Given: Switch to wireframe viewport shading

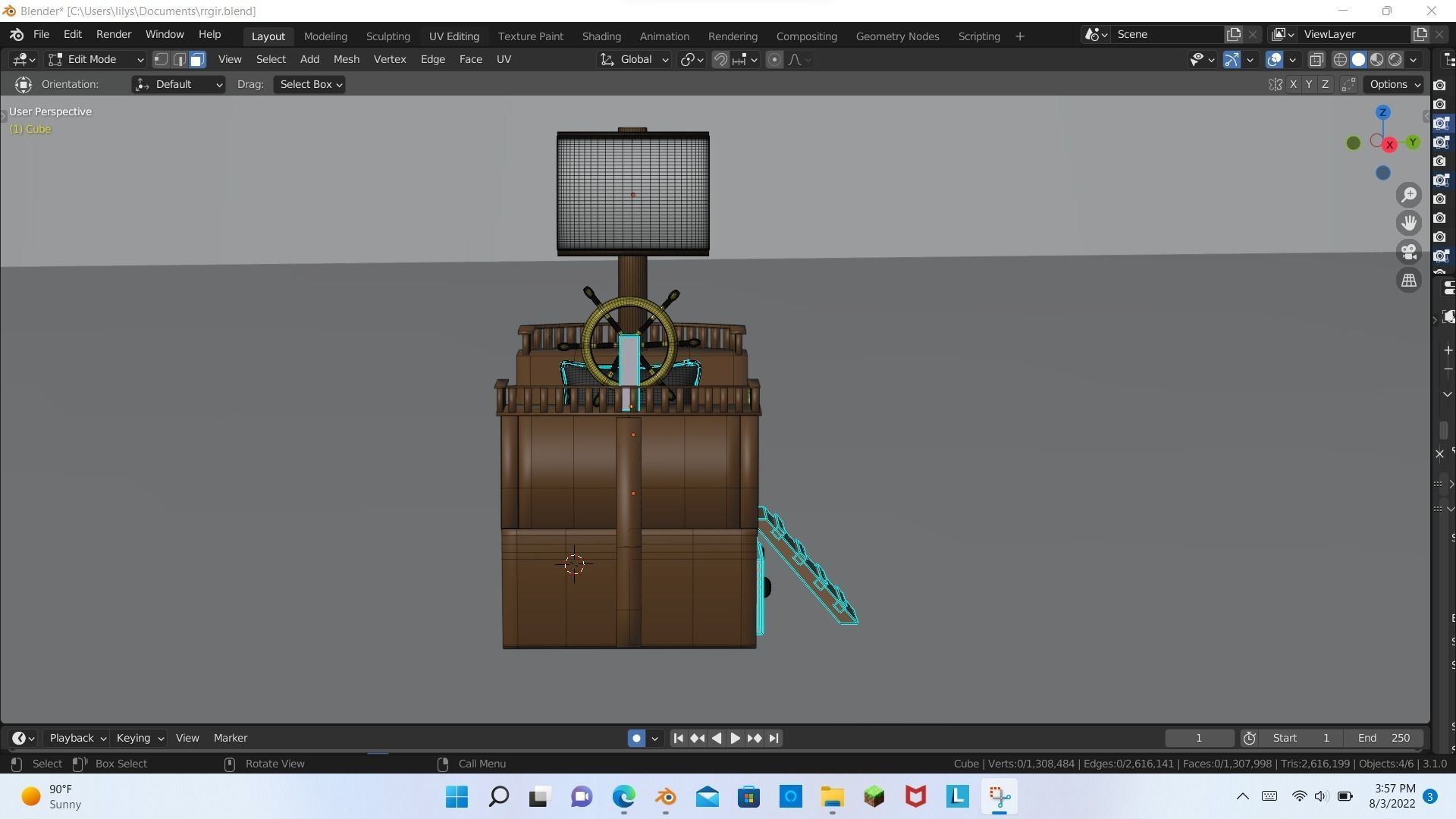Looking at the screenshot, I should click(x=1340, y=60).
